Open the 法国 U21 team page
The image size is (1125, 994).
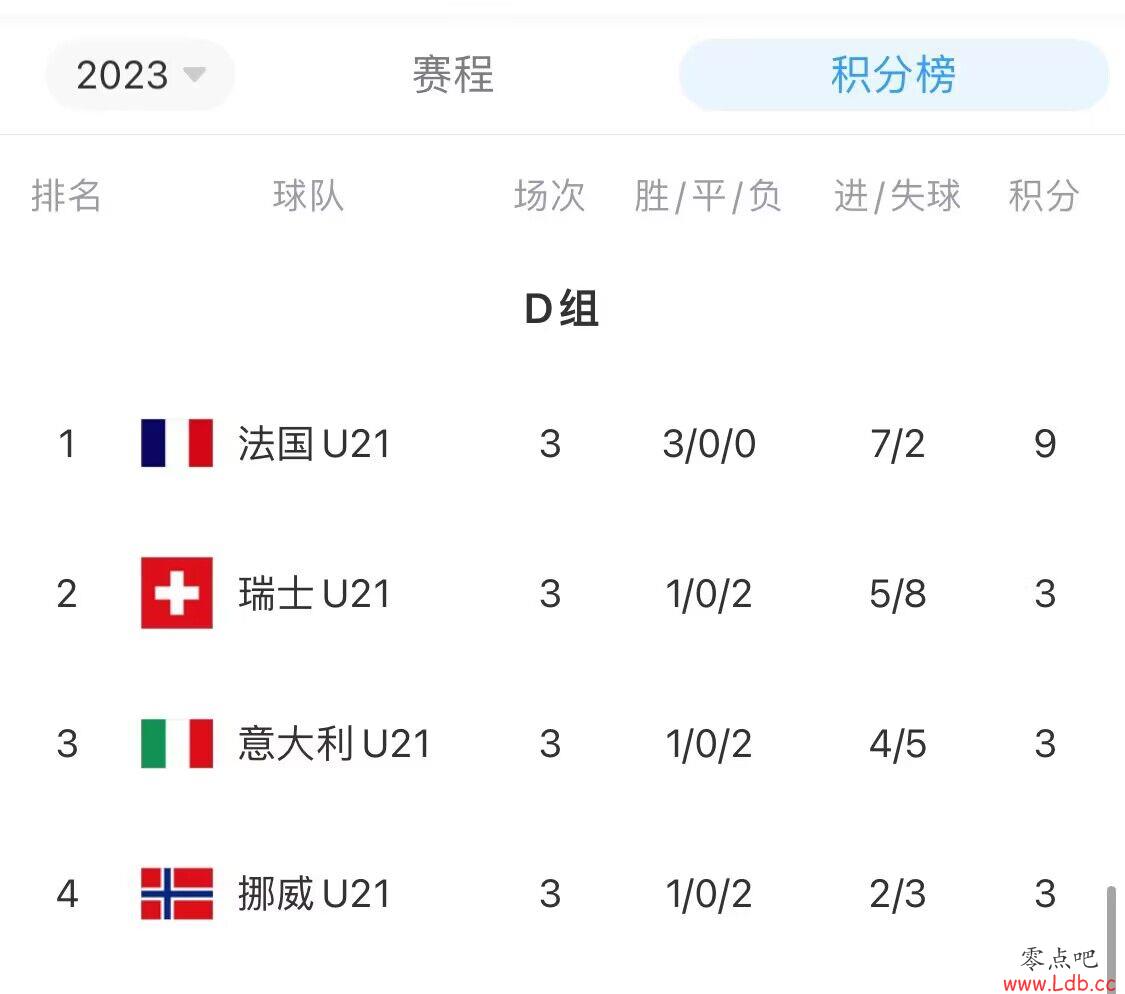click(x=314, y=444)
